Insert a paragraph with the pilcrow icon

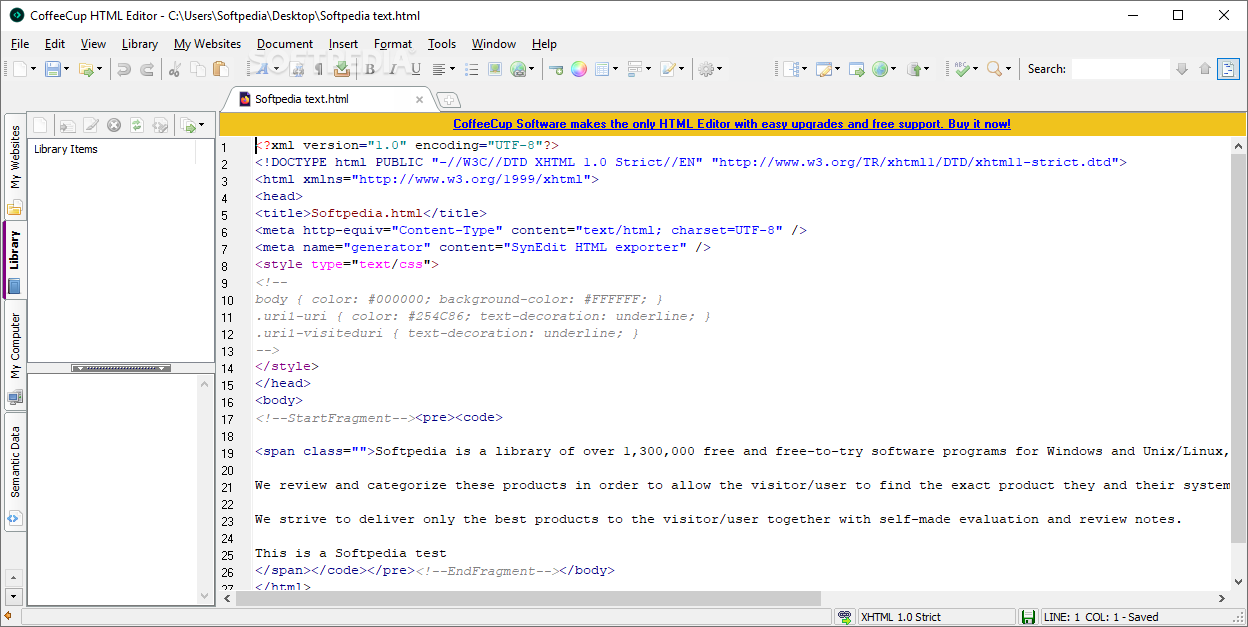[319, 69]
